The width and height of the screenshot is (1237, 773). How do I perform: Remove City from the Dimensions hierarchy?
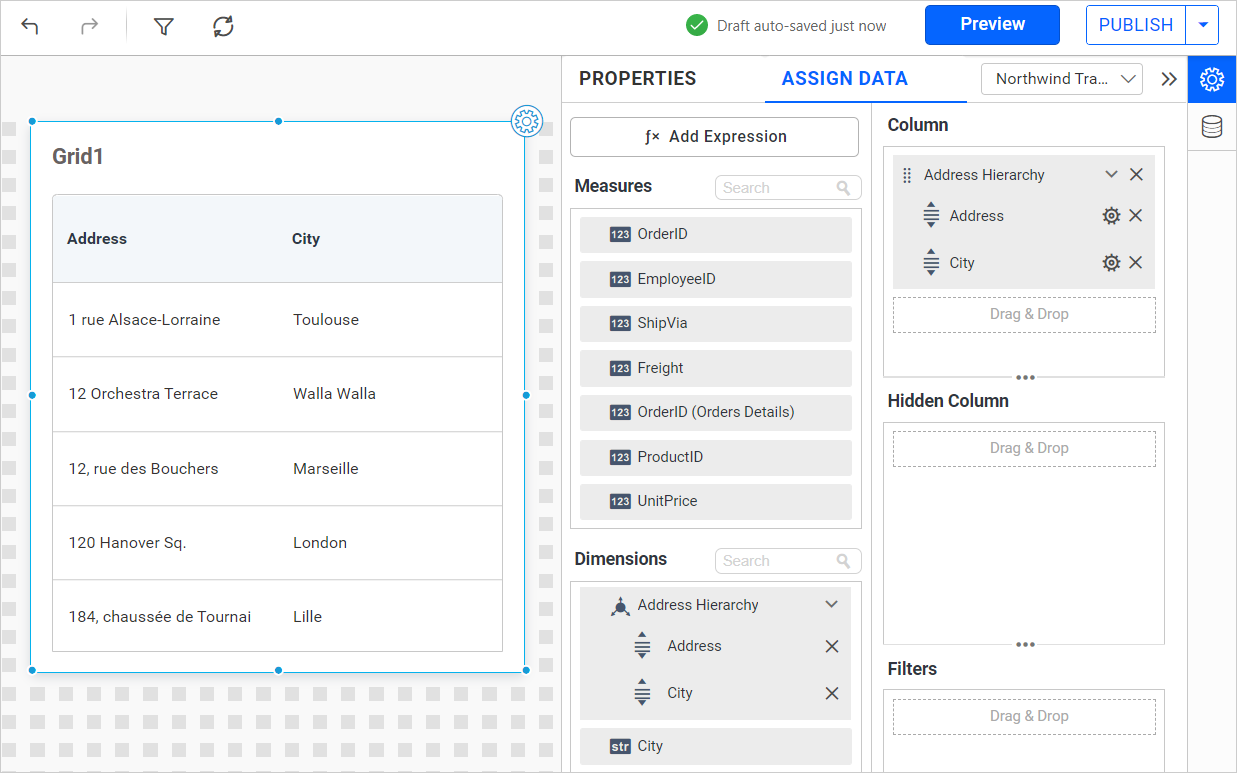click(831, 694)
